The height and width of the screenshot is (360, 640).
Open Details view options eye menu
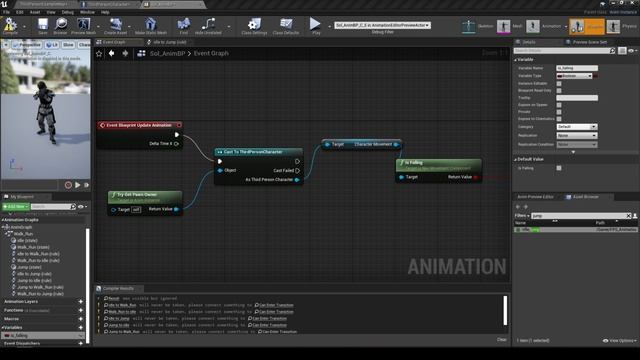coord(632,51)
